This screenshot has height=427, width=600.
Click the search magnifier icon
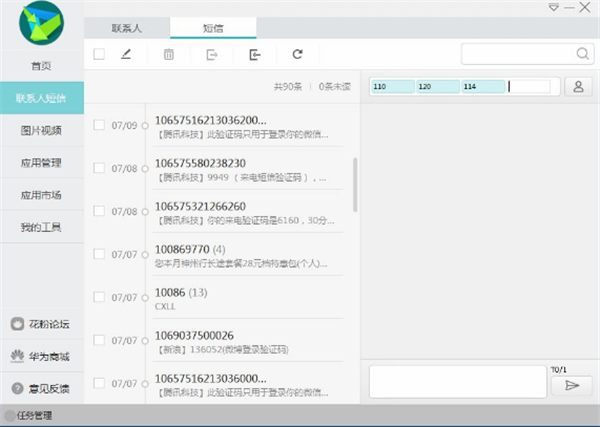tap(582, 54)
